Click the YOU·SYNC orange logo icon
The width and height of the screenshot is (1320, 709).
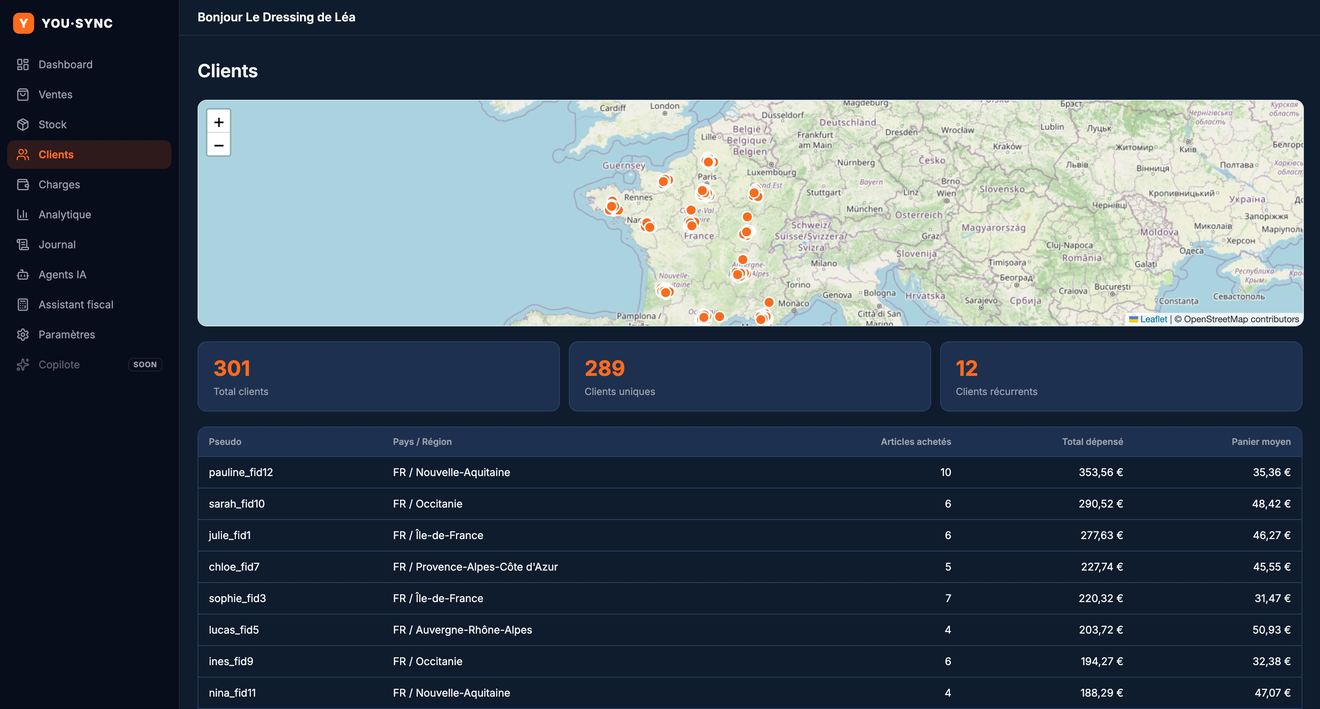[x=23, y=23]
